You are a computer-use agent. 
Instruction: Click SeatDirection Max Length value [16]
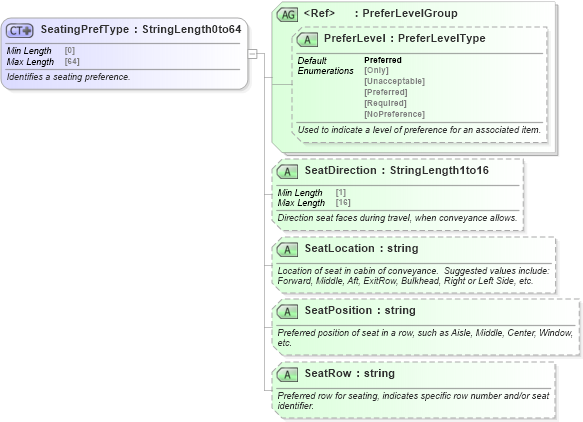click(343, 202)
